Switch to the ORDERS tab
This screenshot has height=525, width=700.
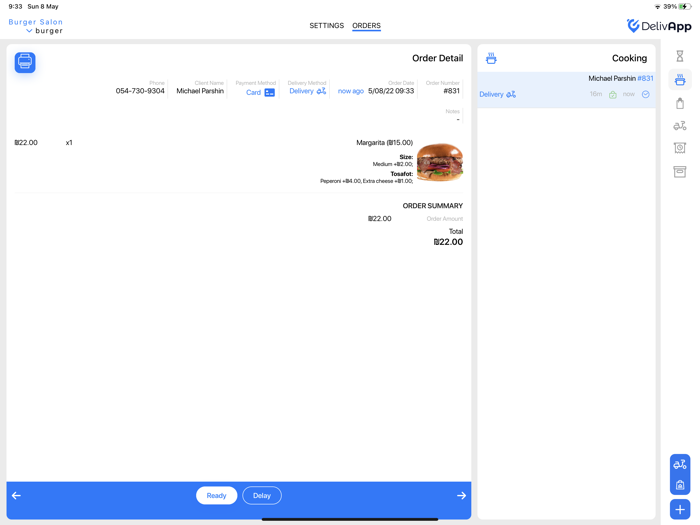pyautogui.click(x=366, y=25)
